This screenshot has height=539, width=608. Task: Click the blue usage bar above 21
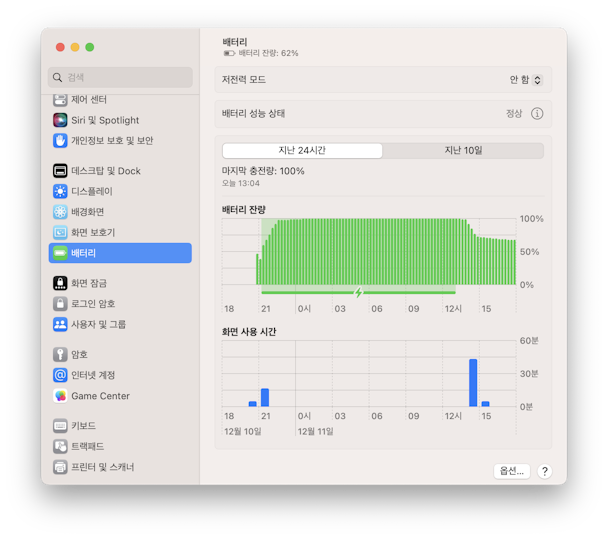(265, 397)
